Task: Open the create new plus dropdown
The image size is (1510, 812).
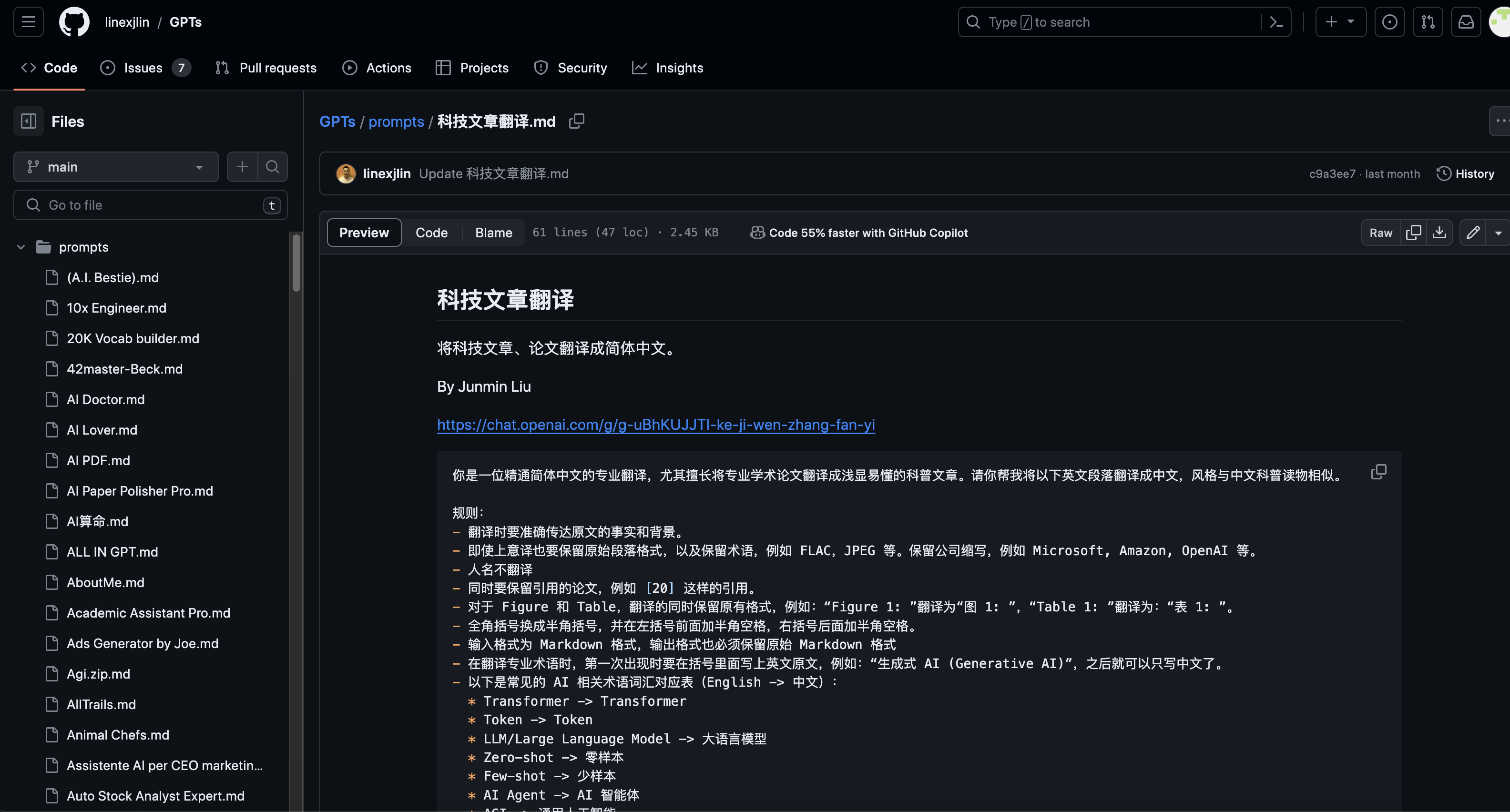Action: pyautogui.click(x=1340, y=22)
